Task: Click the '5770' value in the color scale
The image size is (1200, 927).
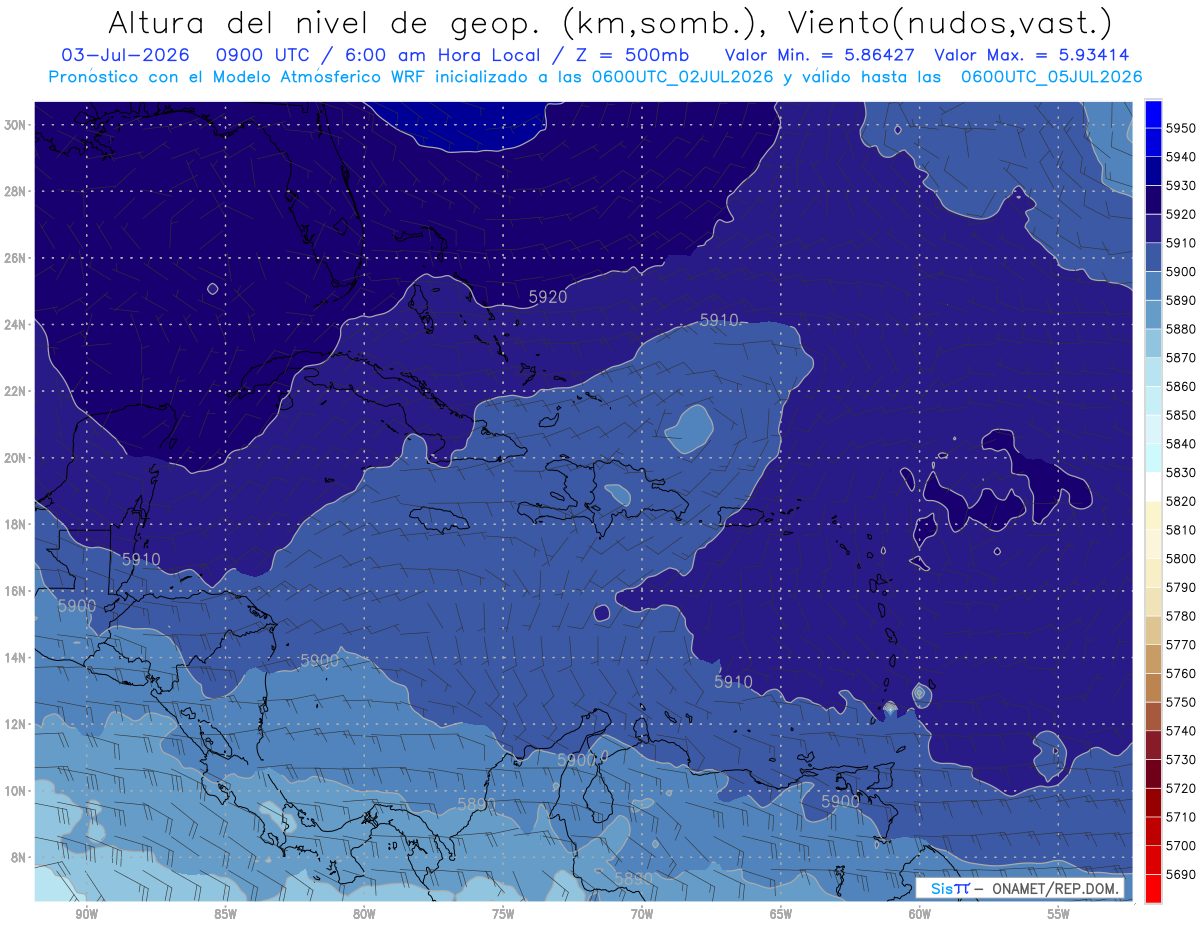Action: (x=1181, y=645)
